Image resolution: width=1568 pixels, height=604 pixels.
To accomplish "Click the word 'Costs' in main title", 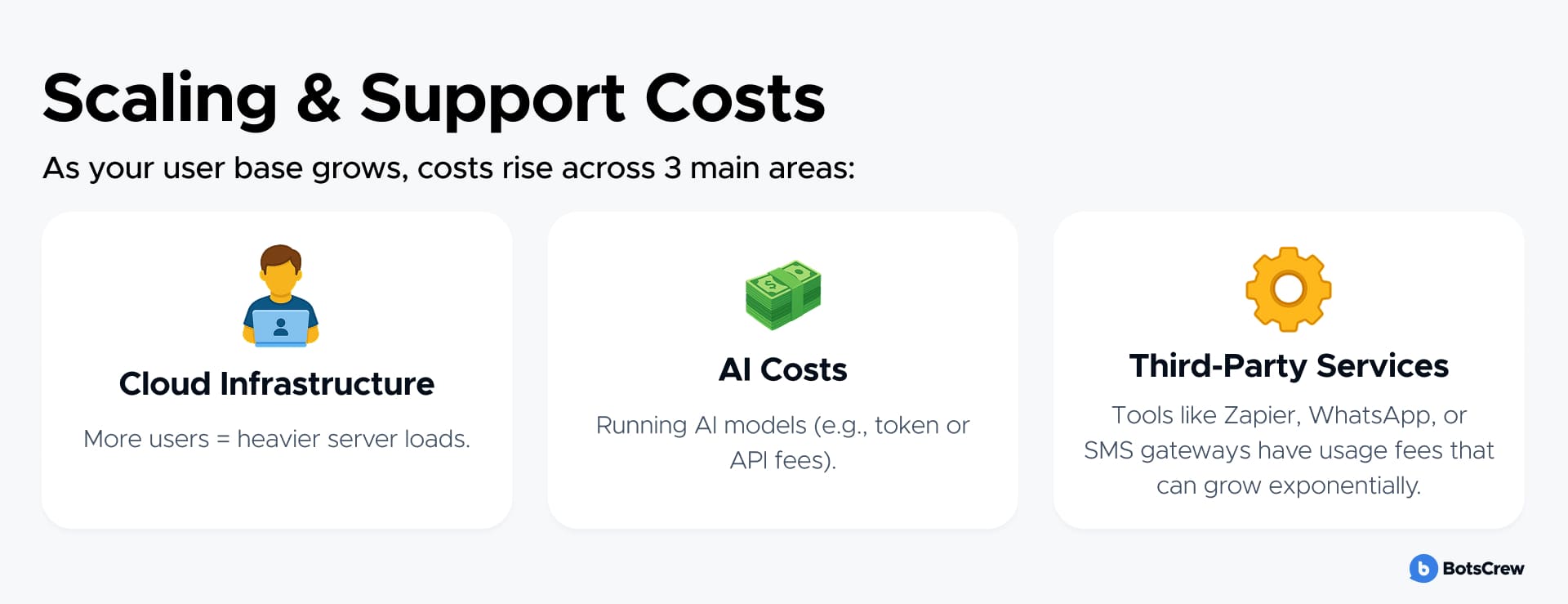I will pos(734,99).
